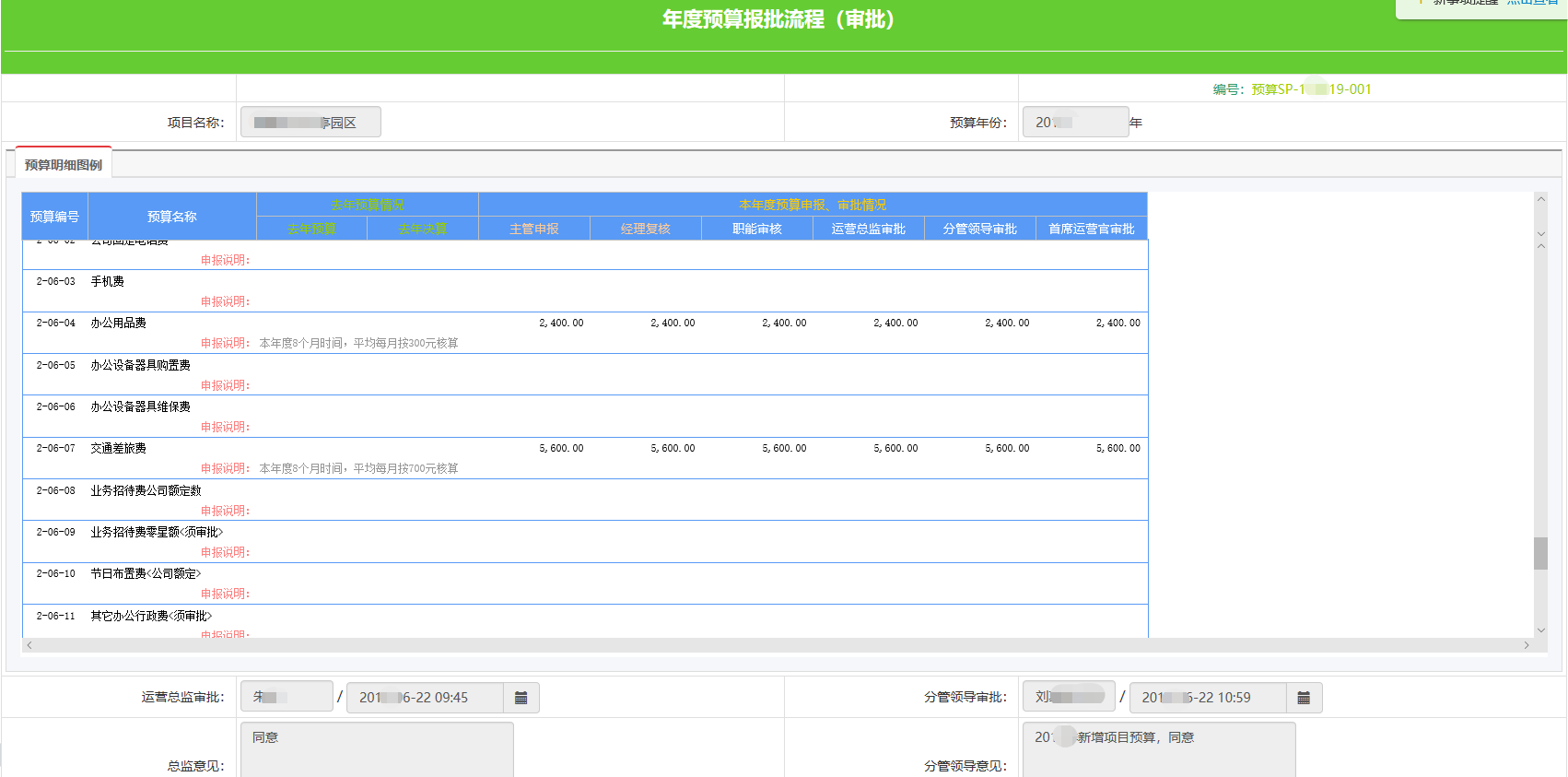This screenshot has width=1568, height=777.
Task: Click the 项目名称 input field
Action: (310, 123)
